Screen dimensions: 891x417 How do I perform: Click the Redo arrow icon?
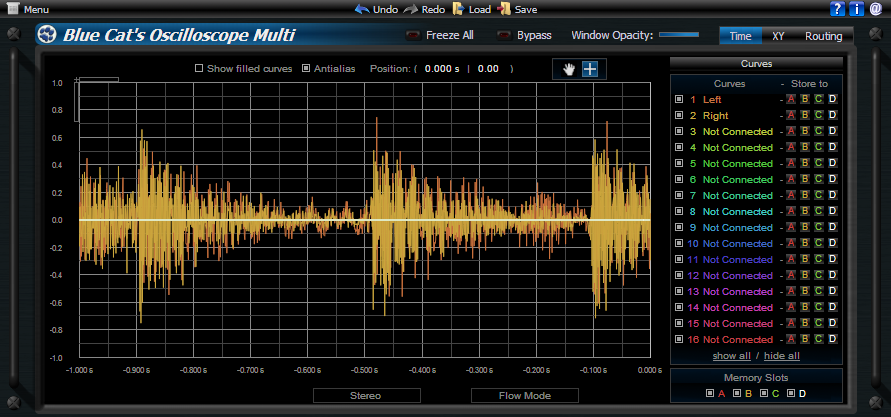(x=411, y=9)
